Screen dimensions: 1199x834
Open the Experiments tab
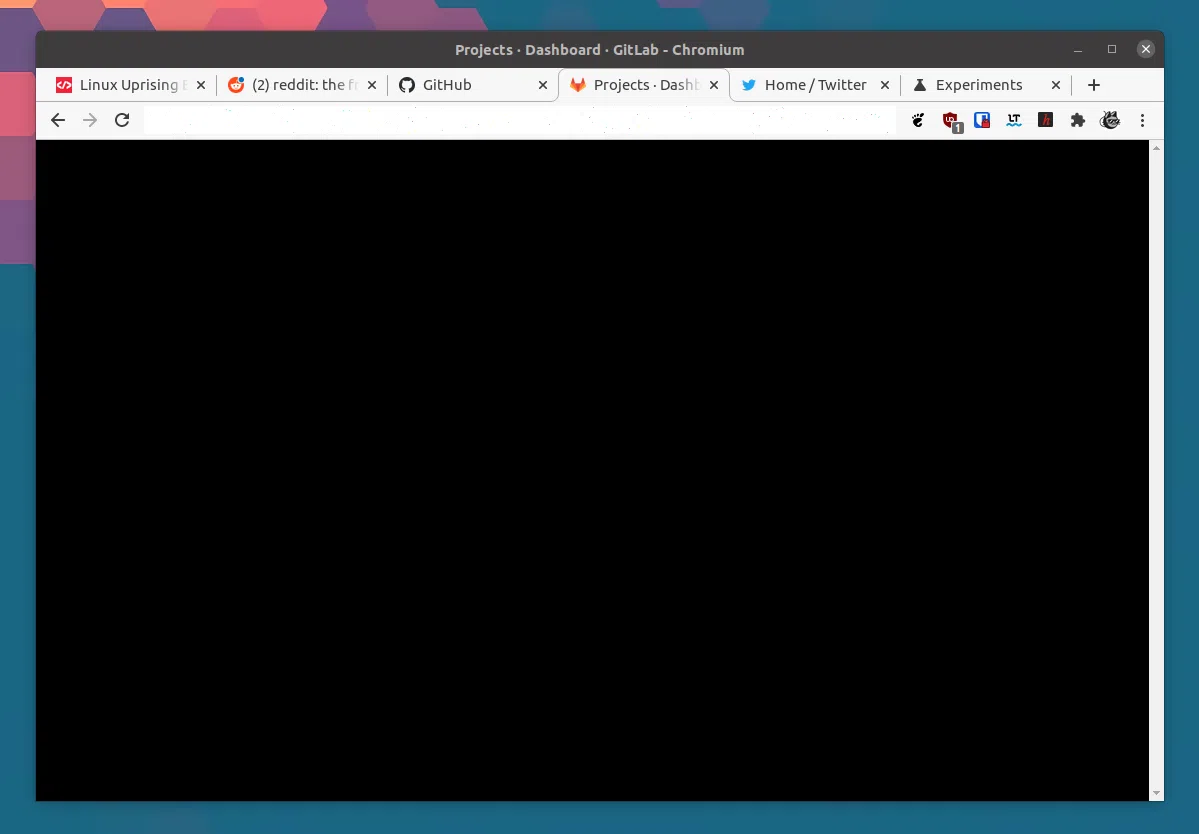[x=975, y=85]
